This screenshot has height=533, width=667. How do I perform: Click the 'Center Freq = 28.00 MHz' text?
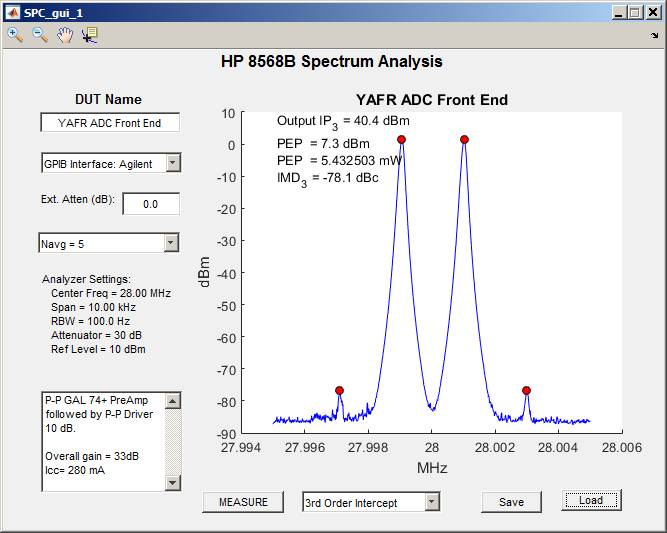(x=111, y=293)
